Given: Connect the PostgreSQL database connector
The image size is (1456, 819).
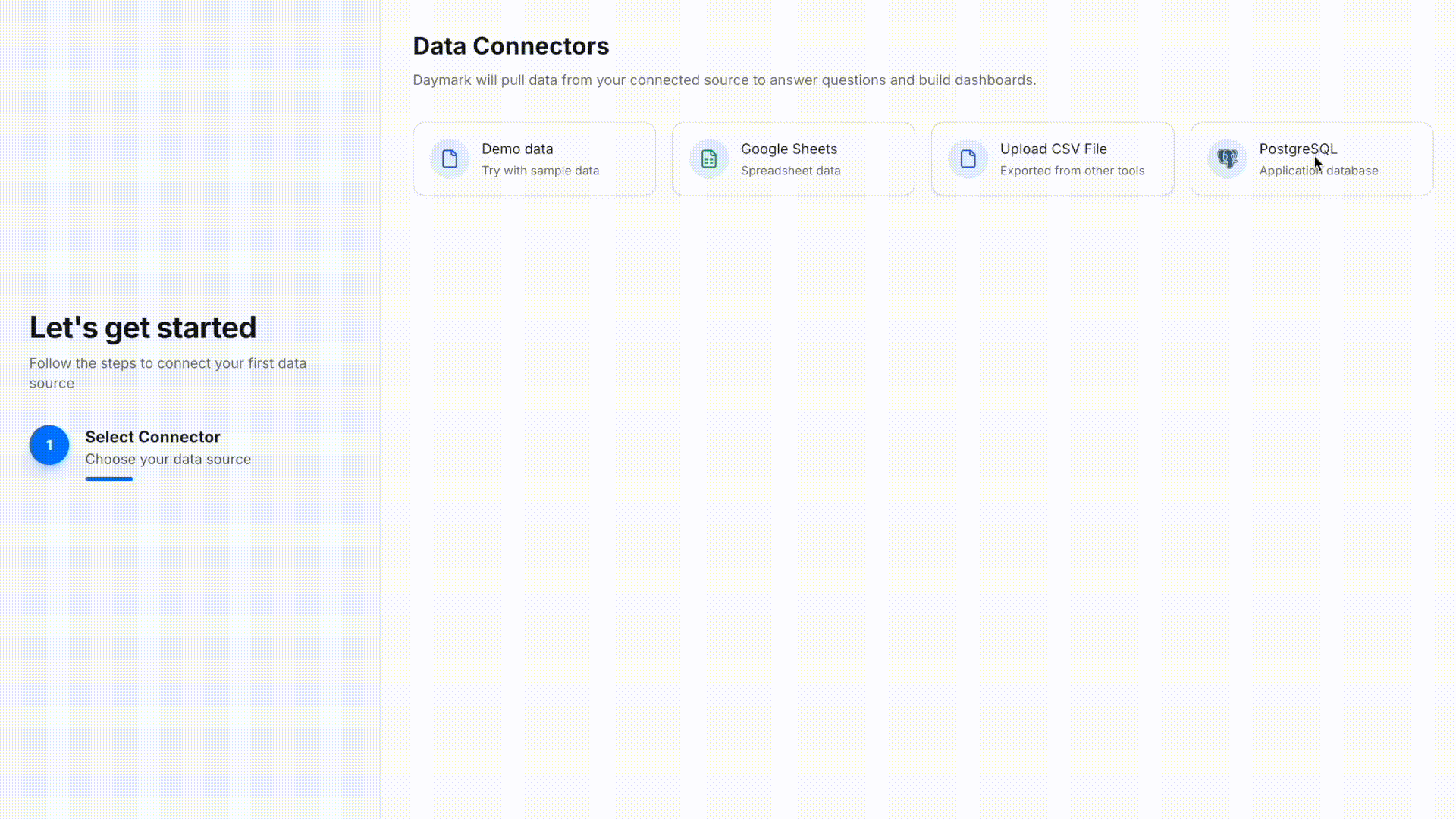Looking at the screenshot, I should click(x=1311, y=158).
